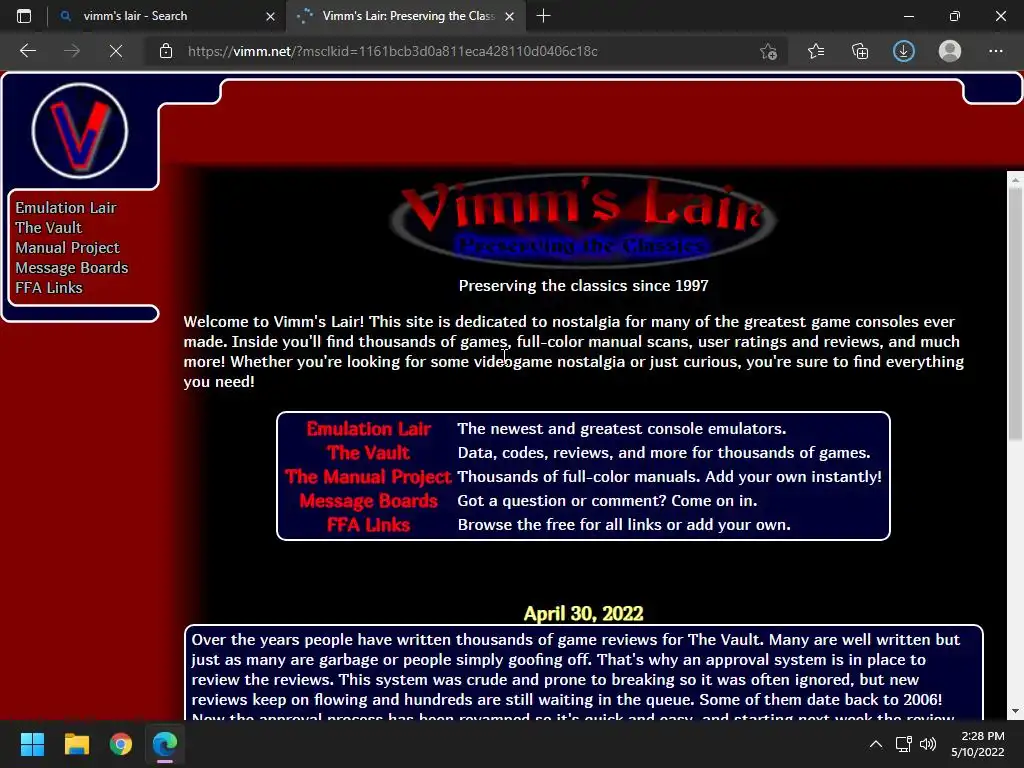This screenshot has height=768, width=1024.
Task: Open the browser profile avatar
Action: tap(950, 51)
